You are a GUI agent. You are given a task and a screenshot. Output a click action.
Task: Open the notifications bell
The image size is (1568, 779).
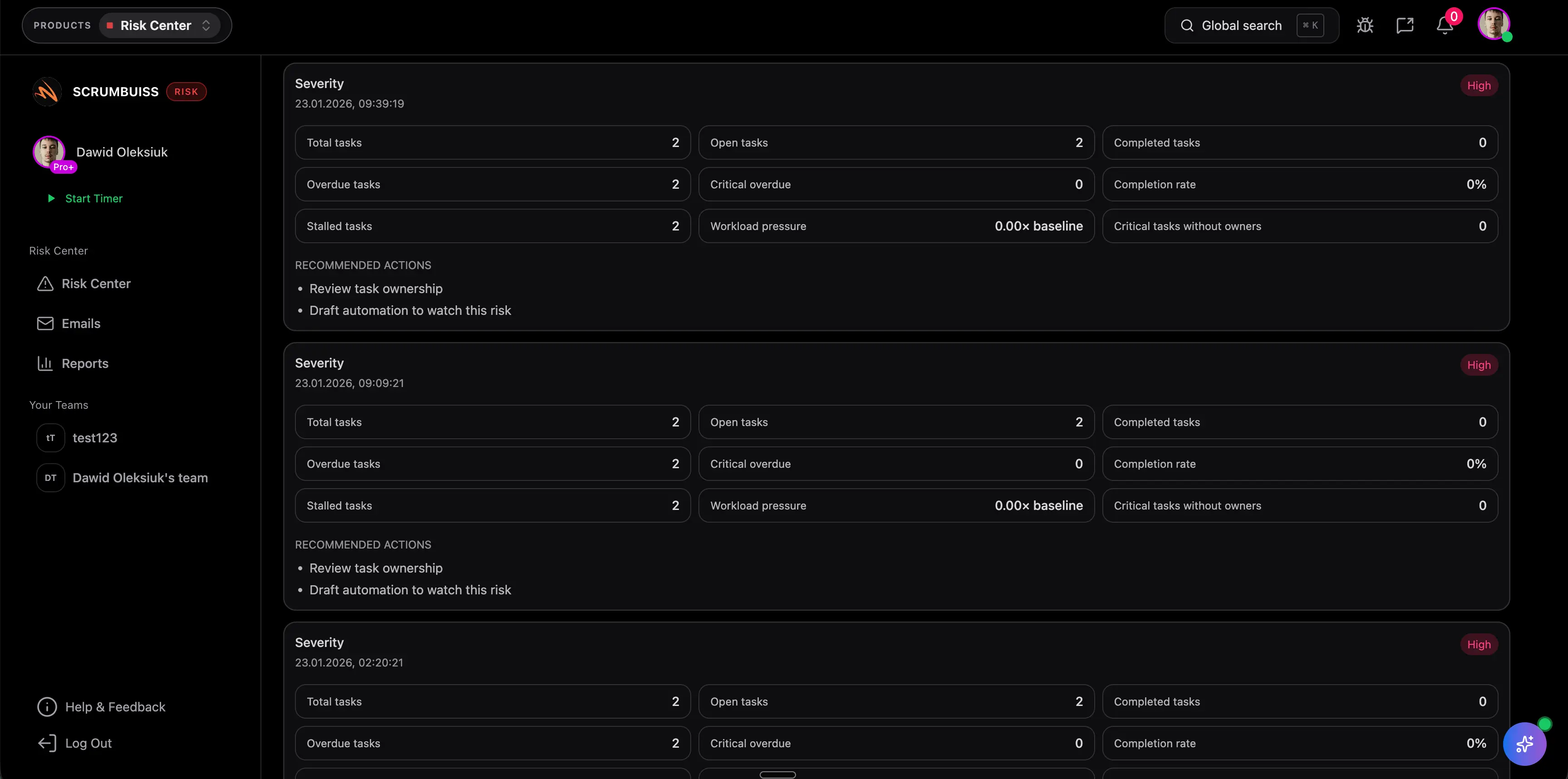click(1445, 25)
